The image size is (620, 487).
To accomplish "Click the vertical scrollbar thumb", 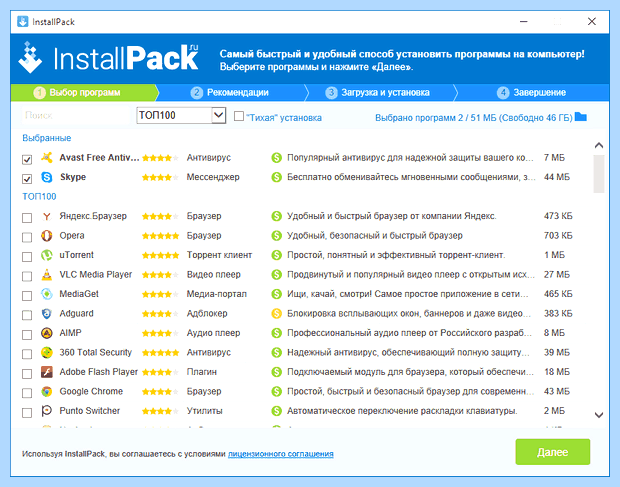I will (x=599, y=174).
